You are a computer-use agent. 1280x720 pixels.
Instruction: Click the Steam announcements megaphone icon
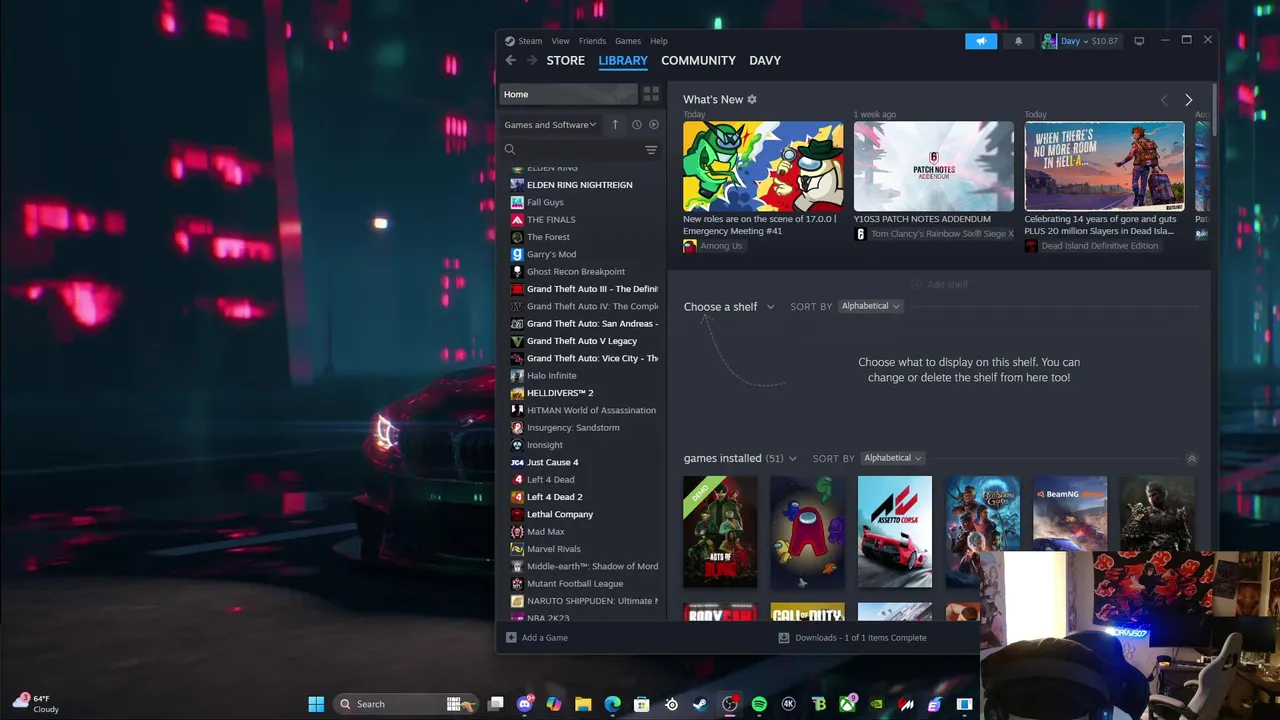point(981,41)
